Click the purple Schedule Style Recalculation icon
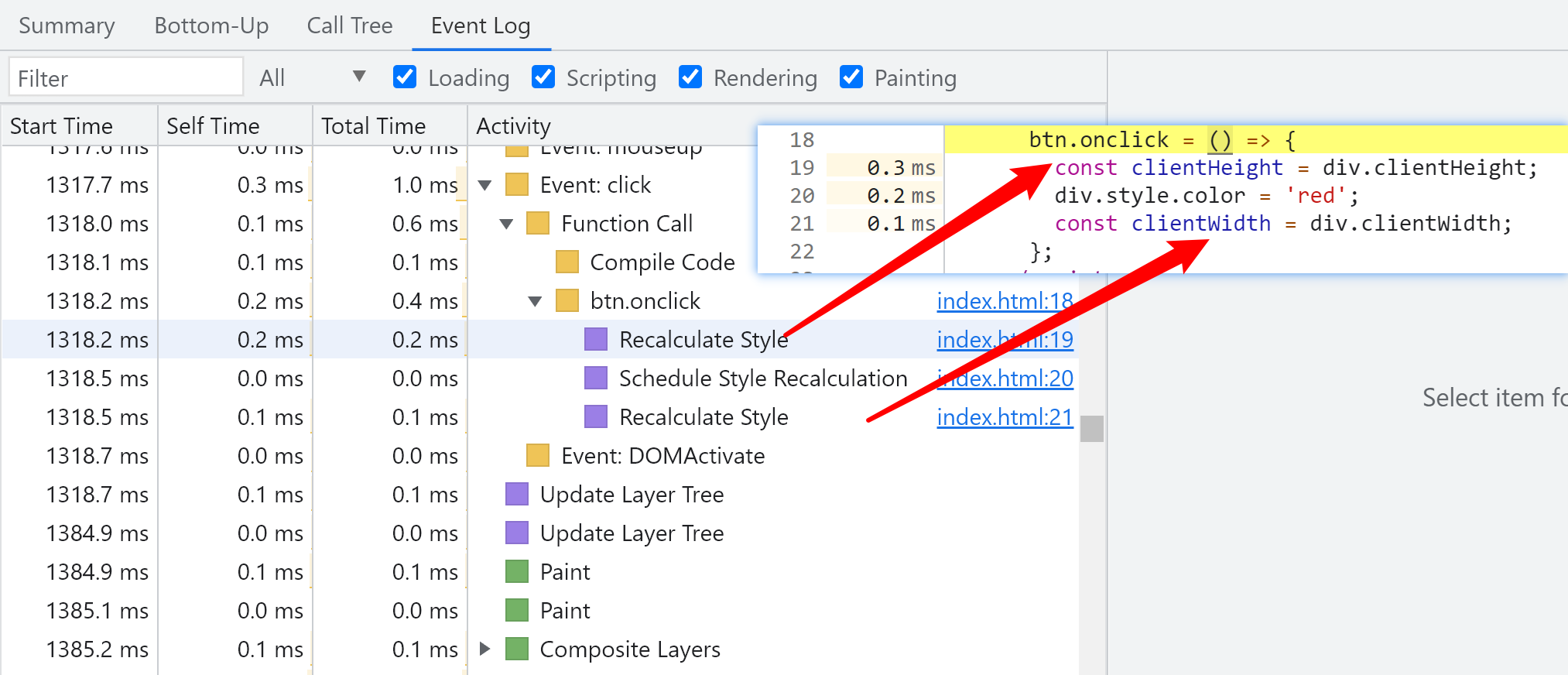Image resolution: width=1568 pixels, height=675 pixels. coord(596,379)
